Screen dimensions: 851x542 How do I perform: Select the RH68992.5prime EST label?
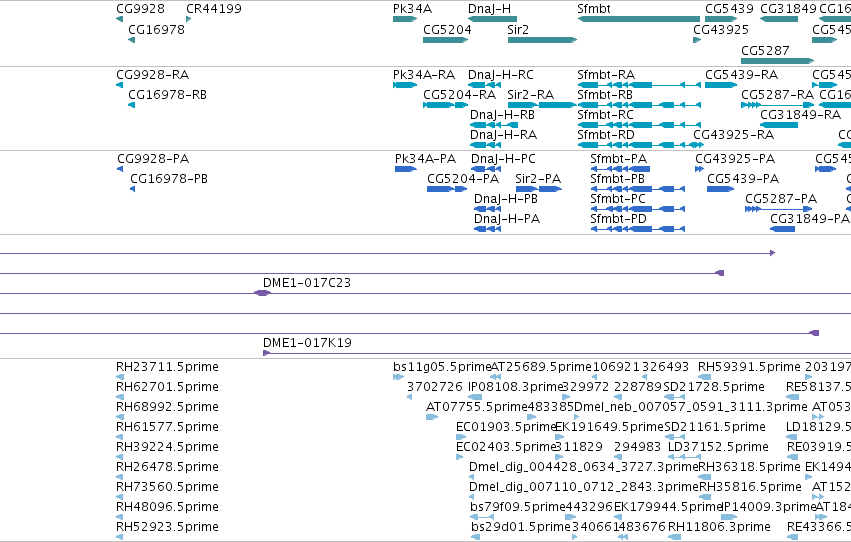pos(167,407)
